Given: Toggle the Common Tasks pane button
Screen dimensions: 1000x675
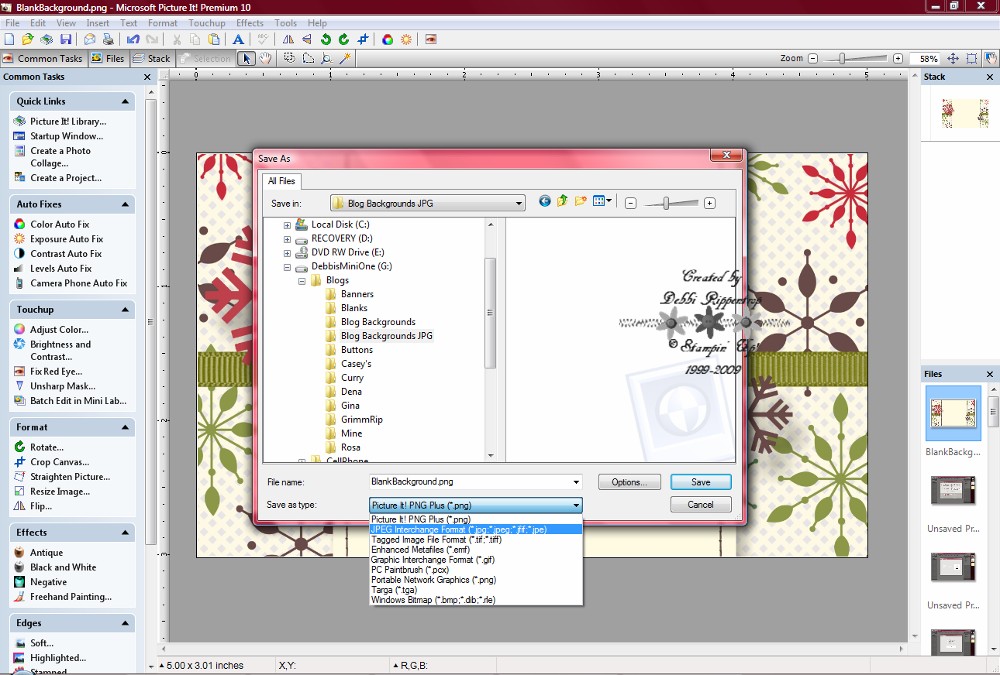Looking at the screenshot, I should click(43, 59).
